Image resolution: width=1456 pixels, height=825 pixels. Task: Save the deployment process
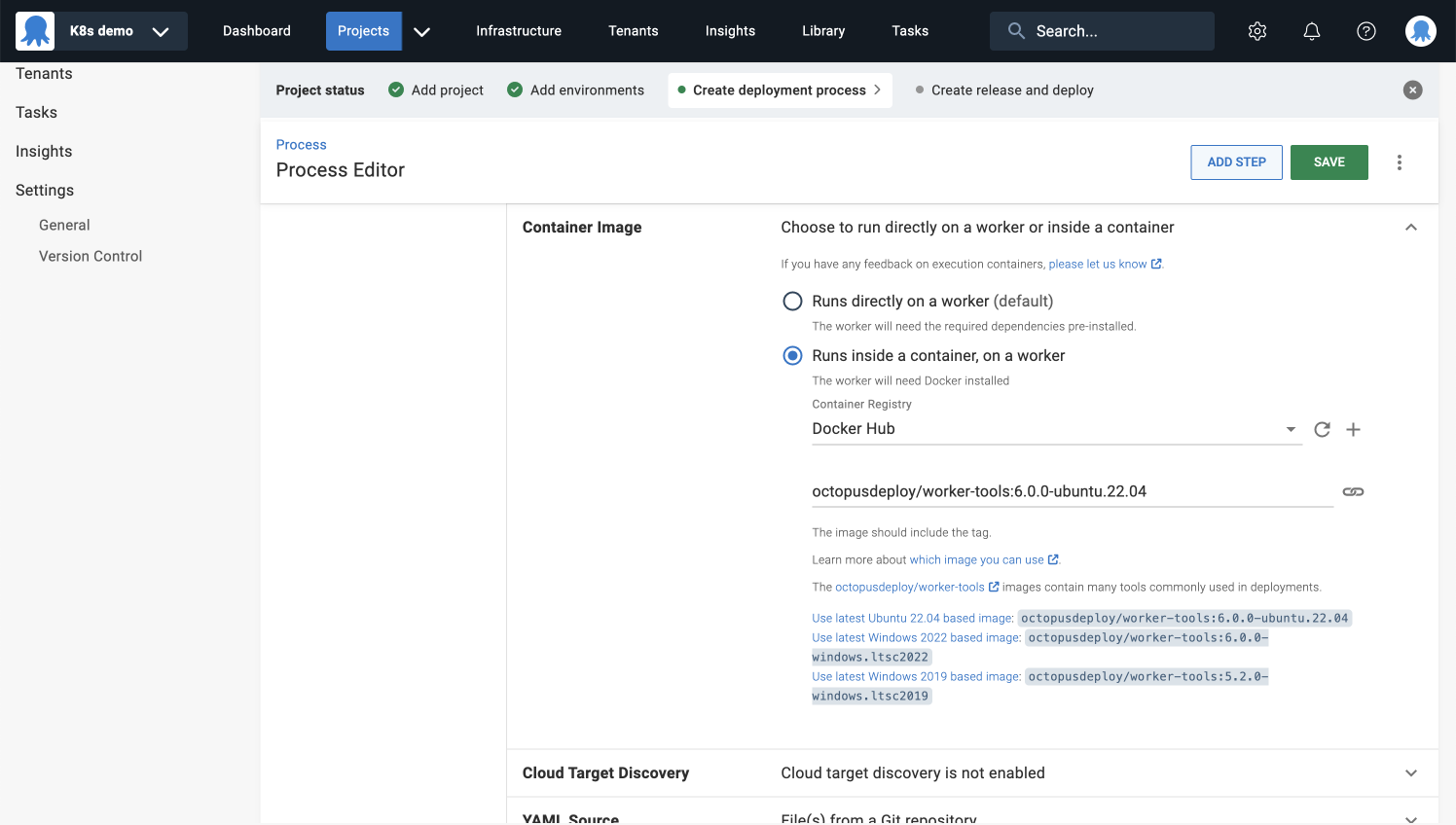pyautogui.click(x=1329, y=162)
